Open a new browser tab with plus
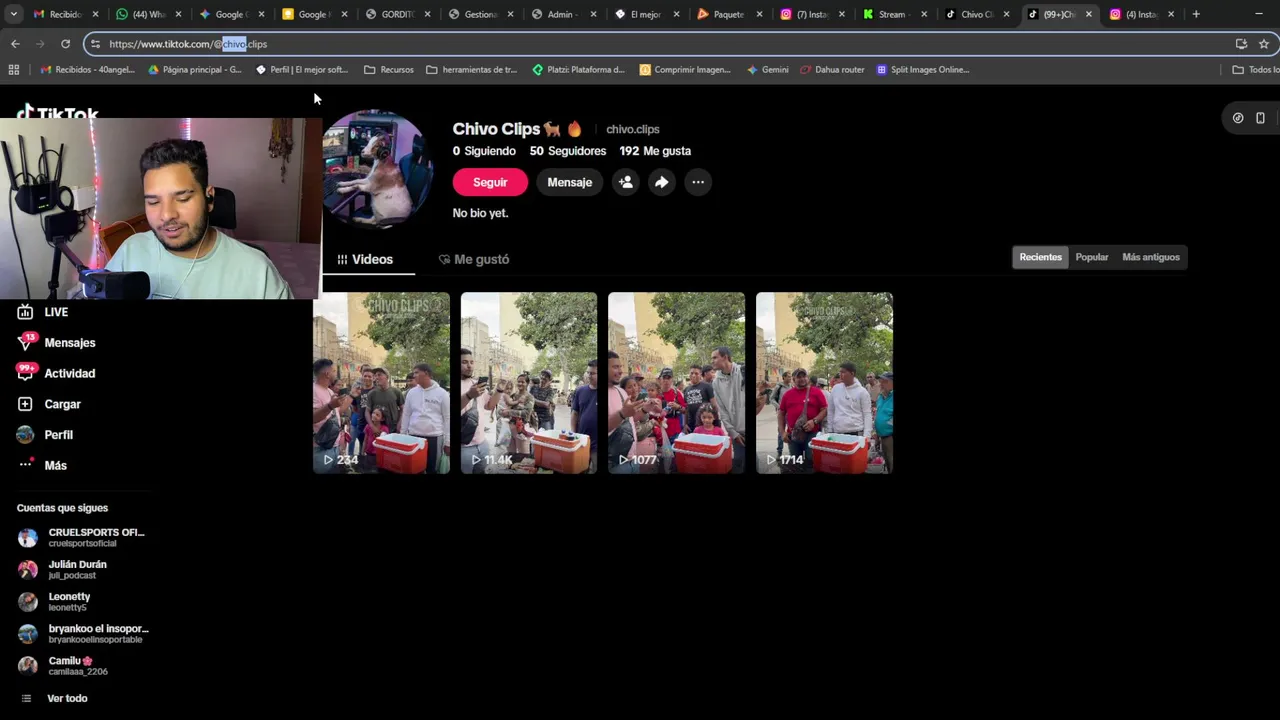 (1196, 14)
